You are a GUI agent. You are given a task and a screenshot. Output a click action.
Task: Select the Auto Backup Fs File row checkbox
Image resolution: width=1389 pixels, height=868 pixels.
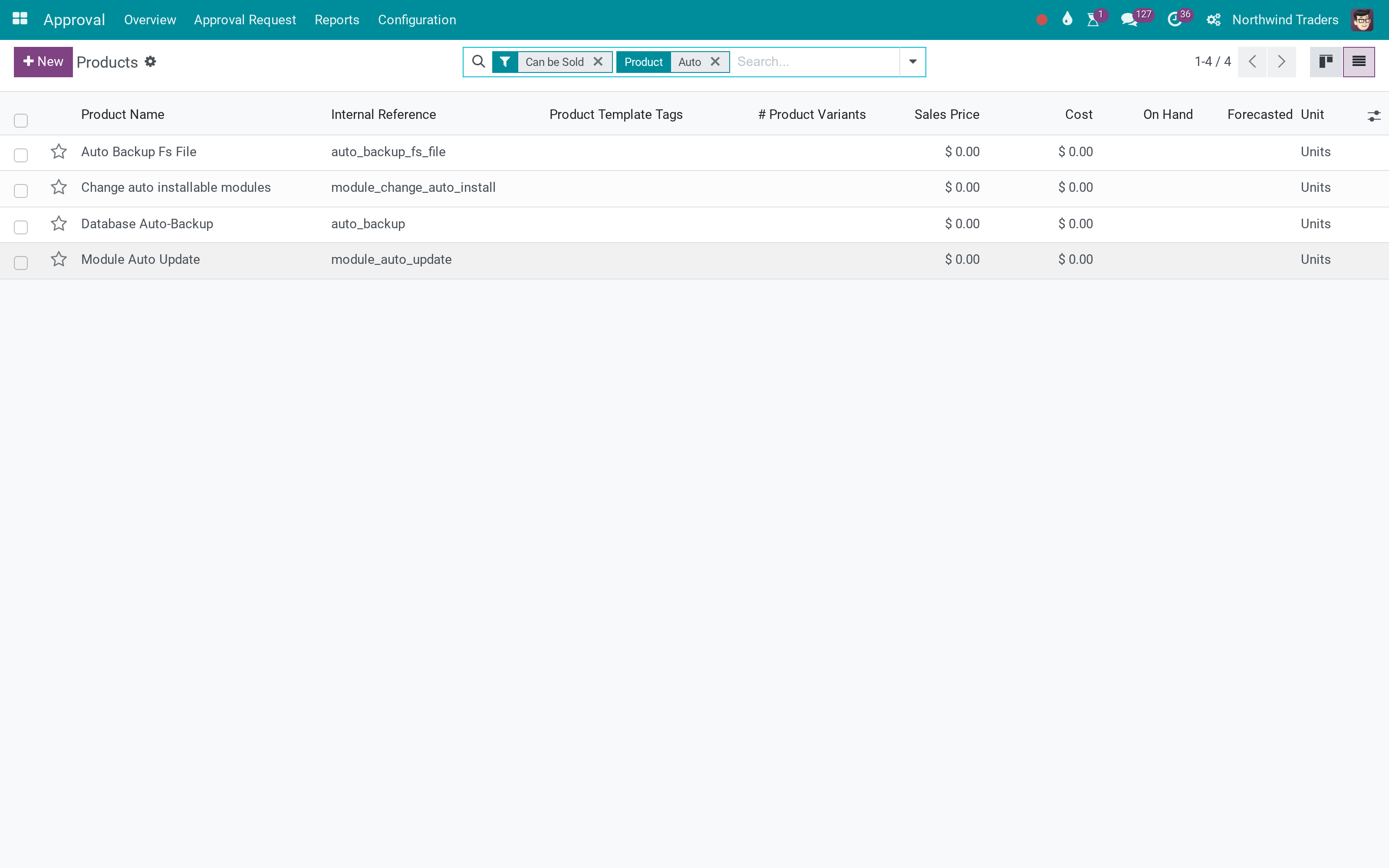coord(21,155)
